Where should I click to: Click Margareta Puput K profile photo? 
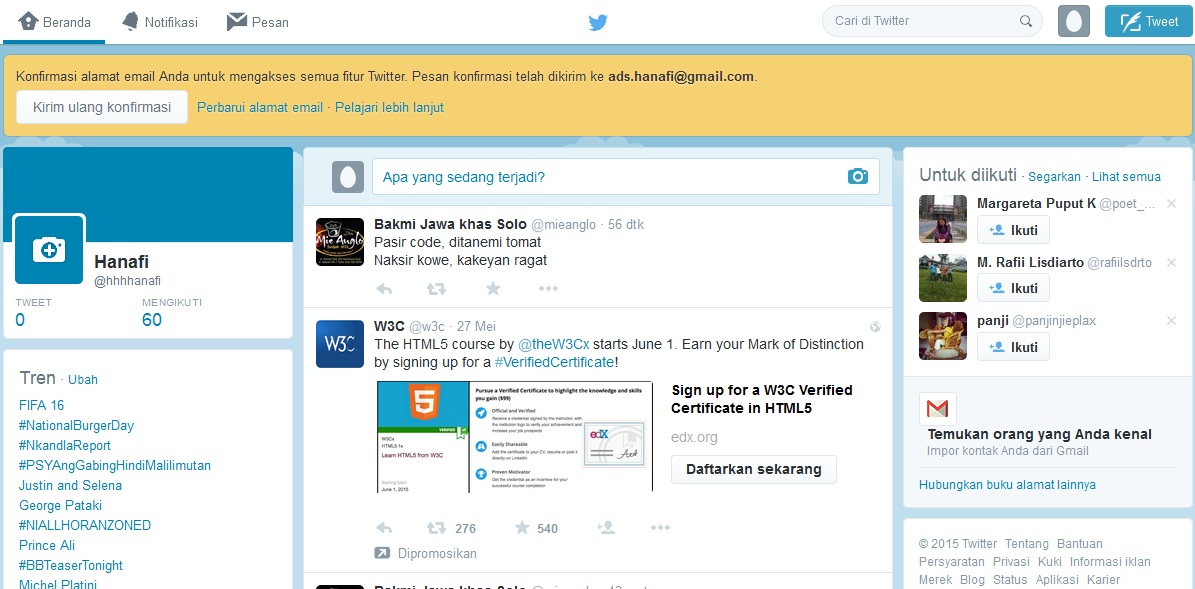[x=943, y=219]
